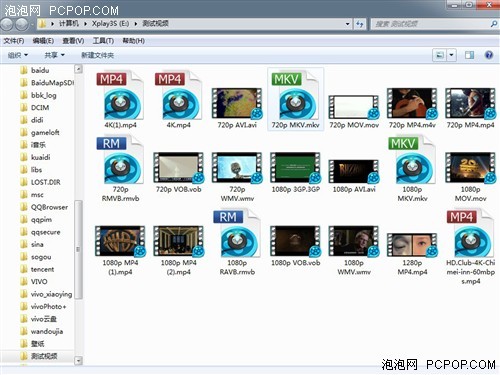
Task: Select the 4K(1).mp4 file icon
Action: click(x=120, y=96)
